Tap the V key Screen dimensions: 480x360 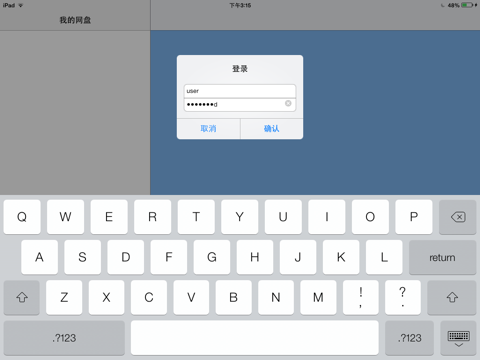191,297
